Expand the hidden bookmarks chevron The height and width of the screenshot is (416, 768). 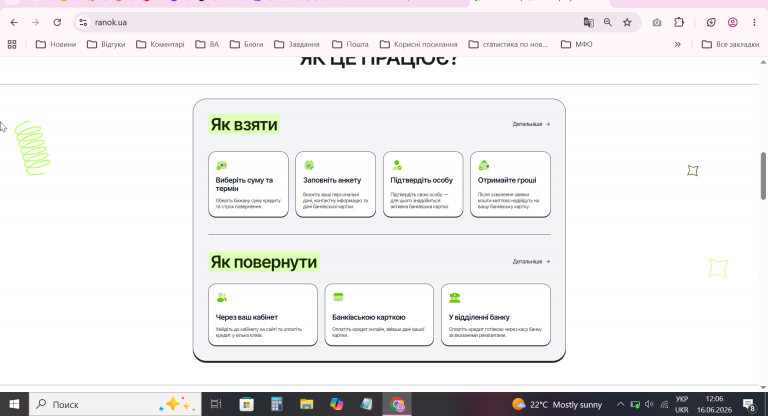click(x=678, y=45)
